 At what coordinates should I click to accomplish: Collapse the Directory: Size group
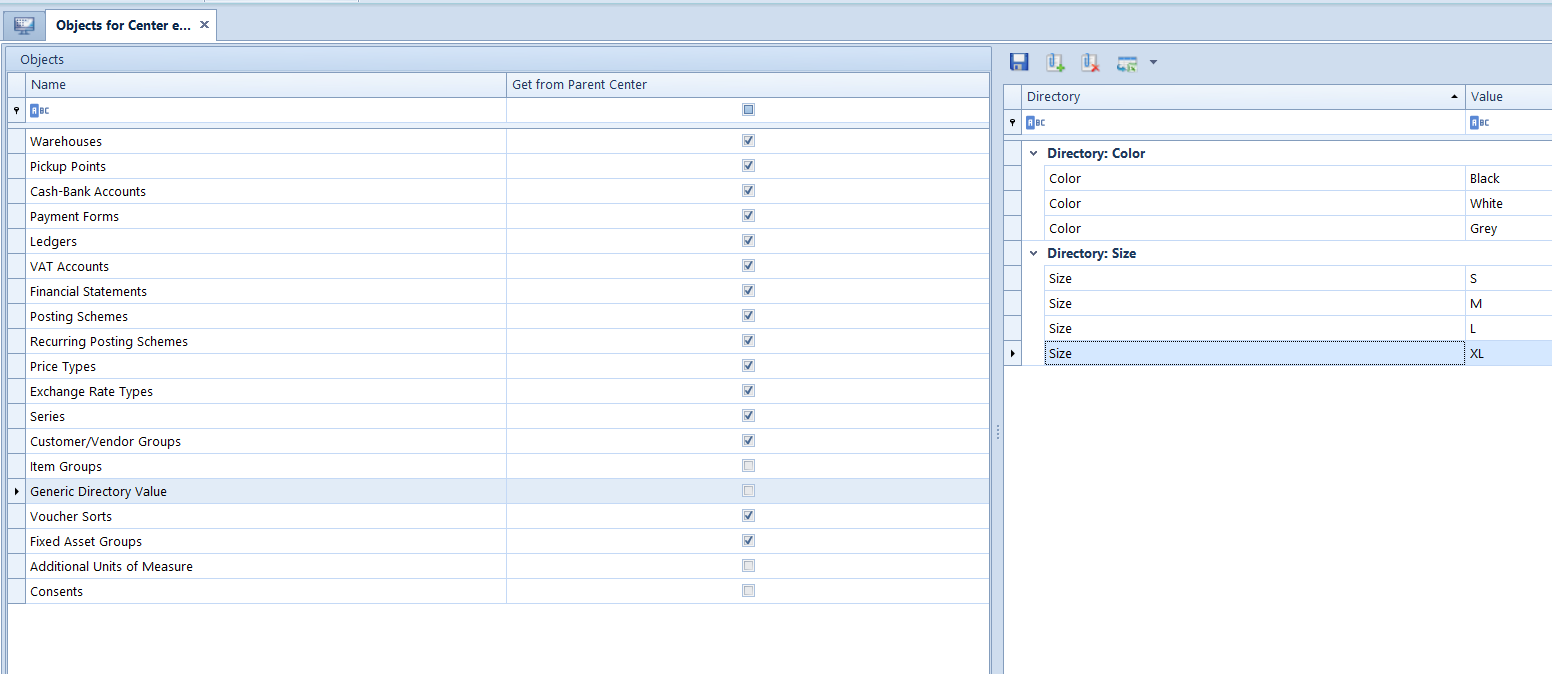1033,253
